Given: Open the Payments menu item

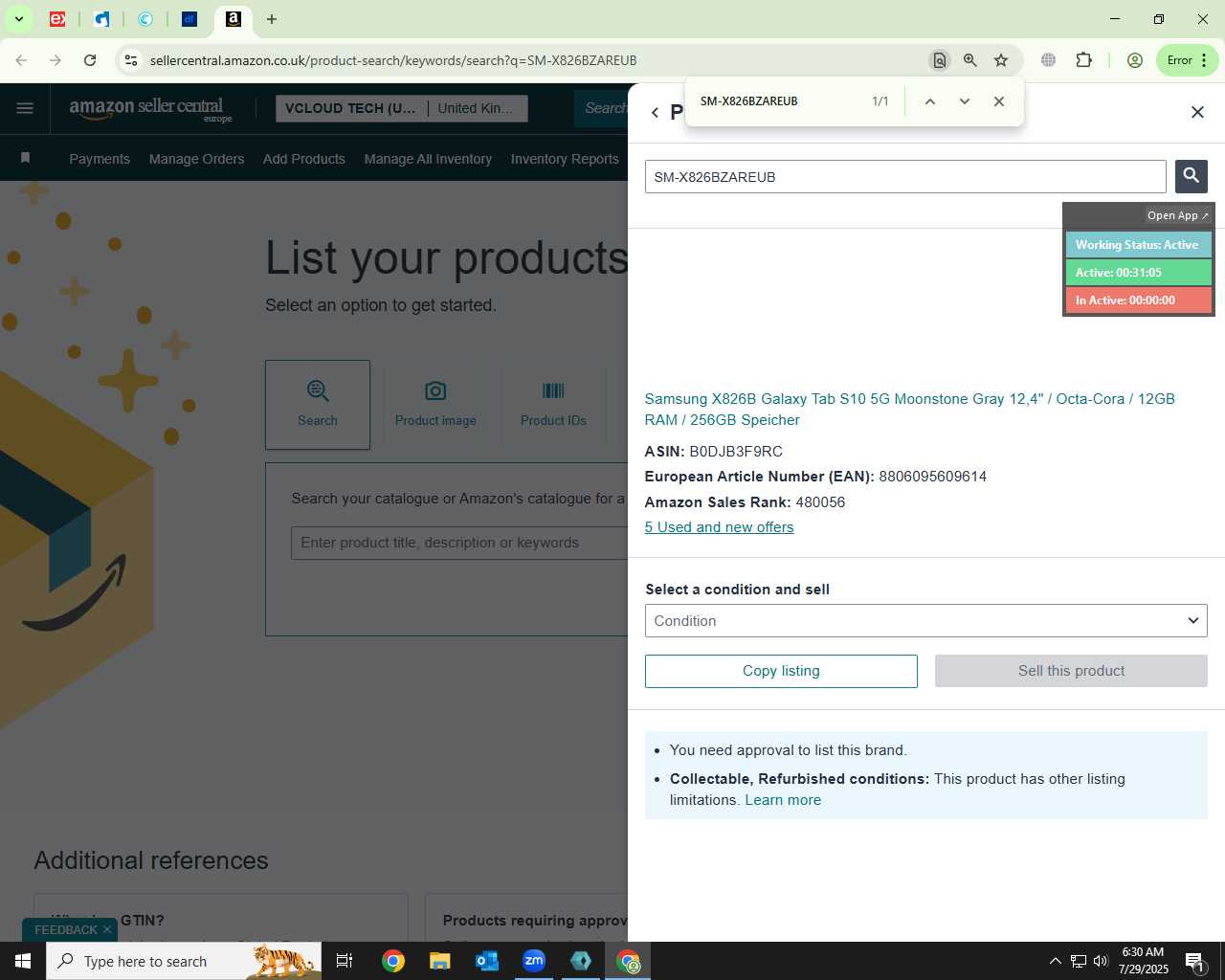Looking at the screenshot, I should click(x=100, y=159).
